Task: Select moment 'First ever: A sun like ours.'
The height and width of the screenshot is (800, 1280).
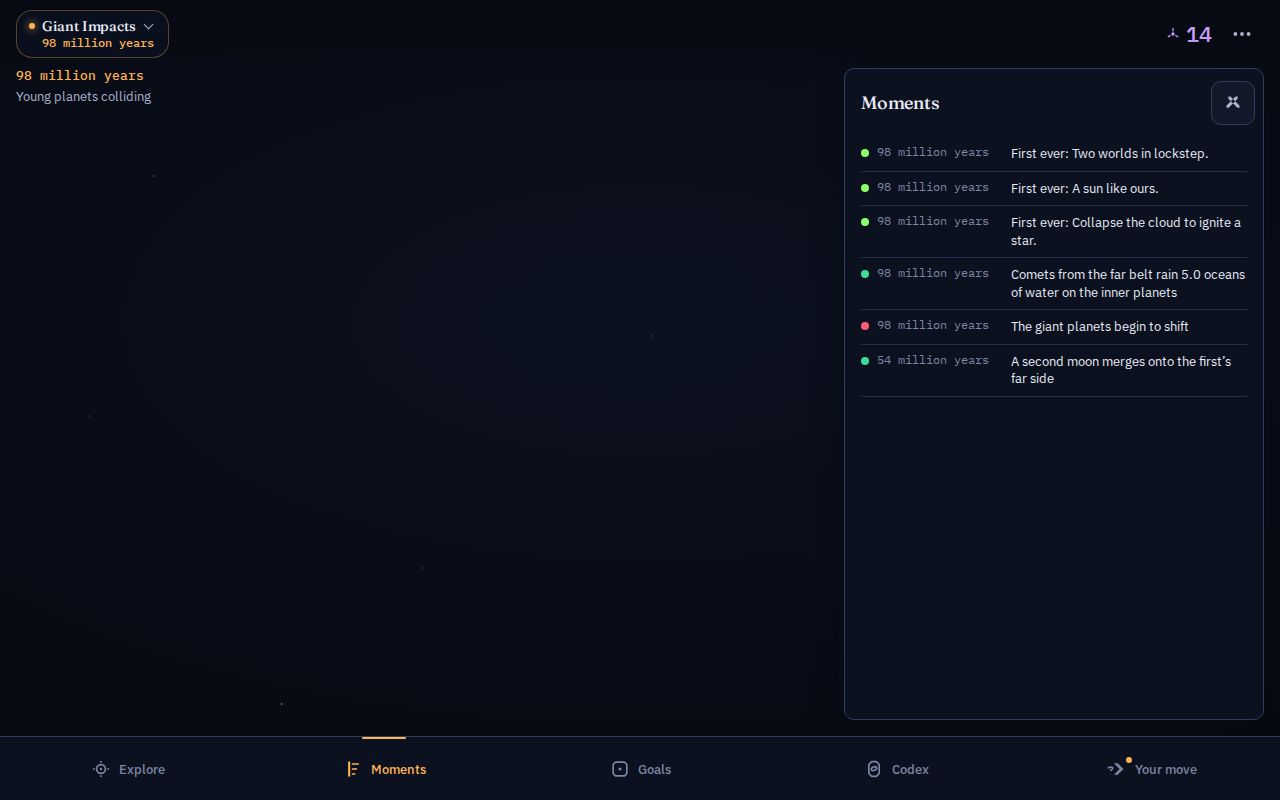Action: pyautogui.click(x=1054, y=188)
